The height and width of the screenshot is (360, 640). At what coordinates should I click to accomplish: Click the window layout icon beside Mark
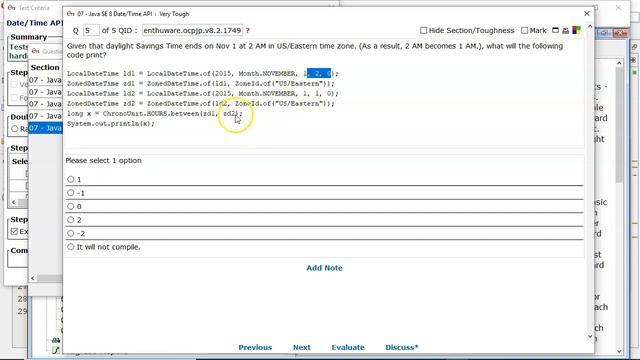click(555, 30)
